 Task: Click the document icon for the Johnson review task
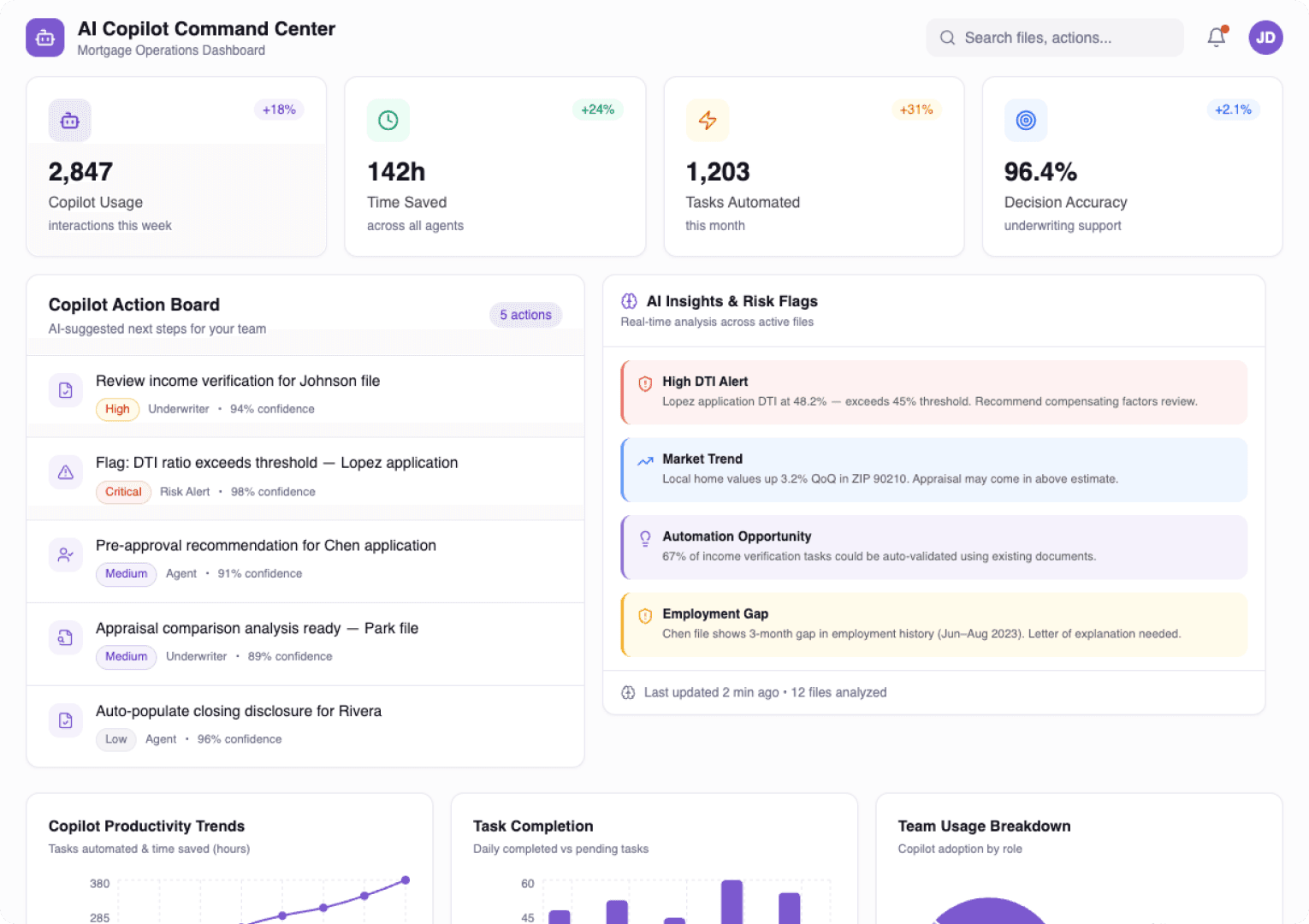(66, 390)
